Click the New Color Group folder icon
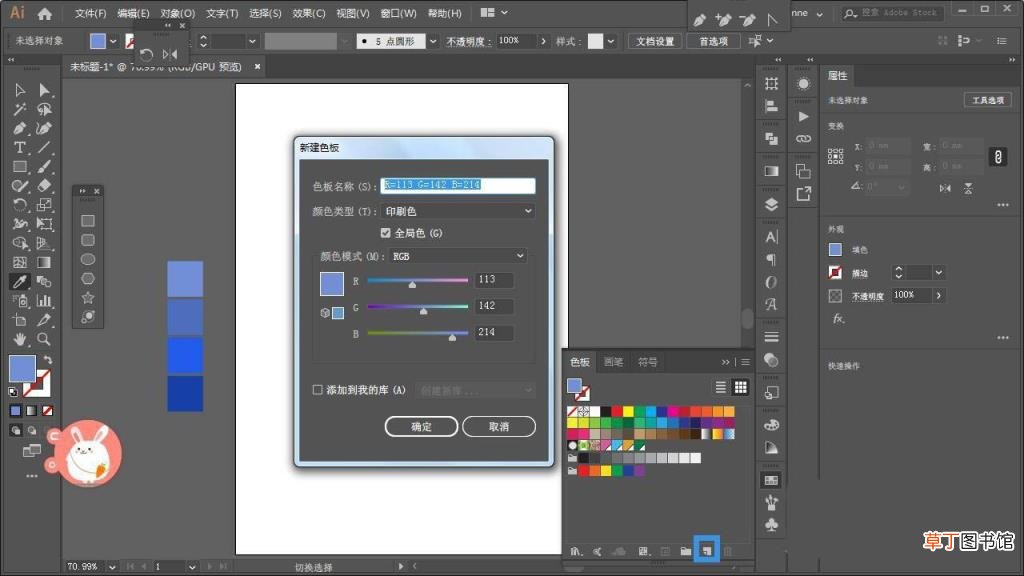This screenshot has width=1024, height=576. tap(685, 551)
